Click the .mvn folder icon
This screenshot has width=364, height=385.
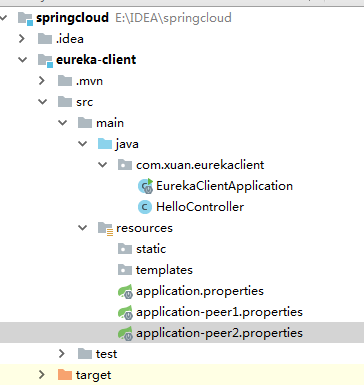pos(65,81)
